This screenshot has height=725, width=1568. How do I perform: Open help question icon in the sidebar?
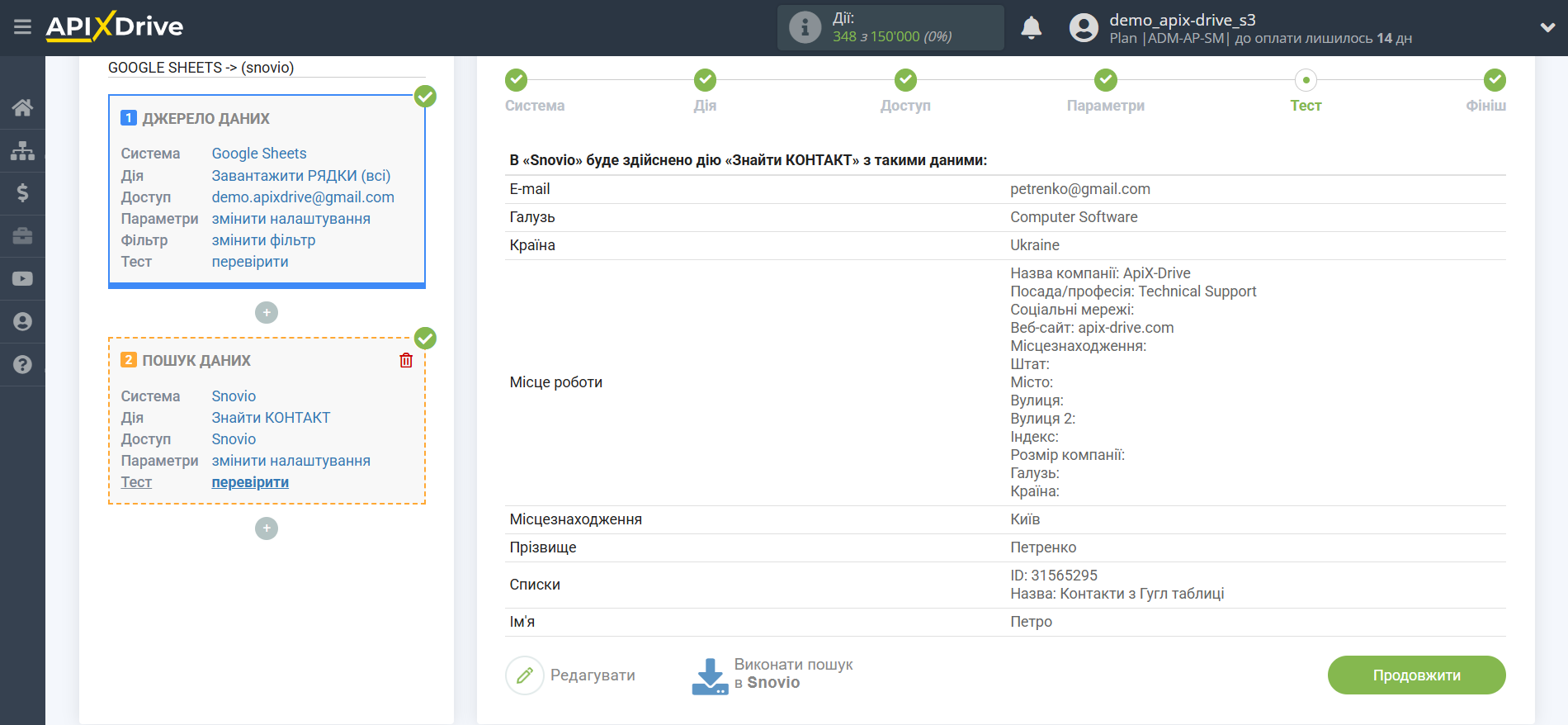tap(22, 365)
